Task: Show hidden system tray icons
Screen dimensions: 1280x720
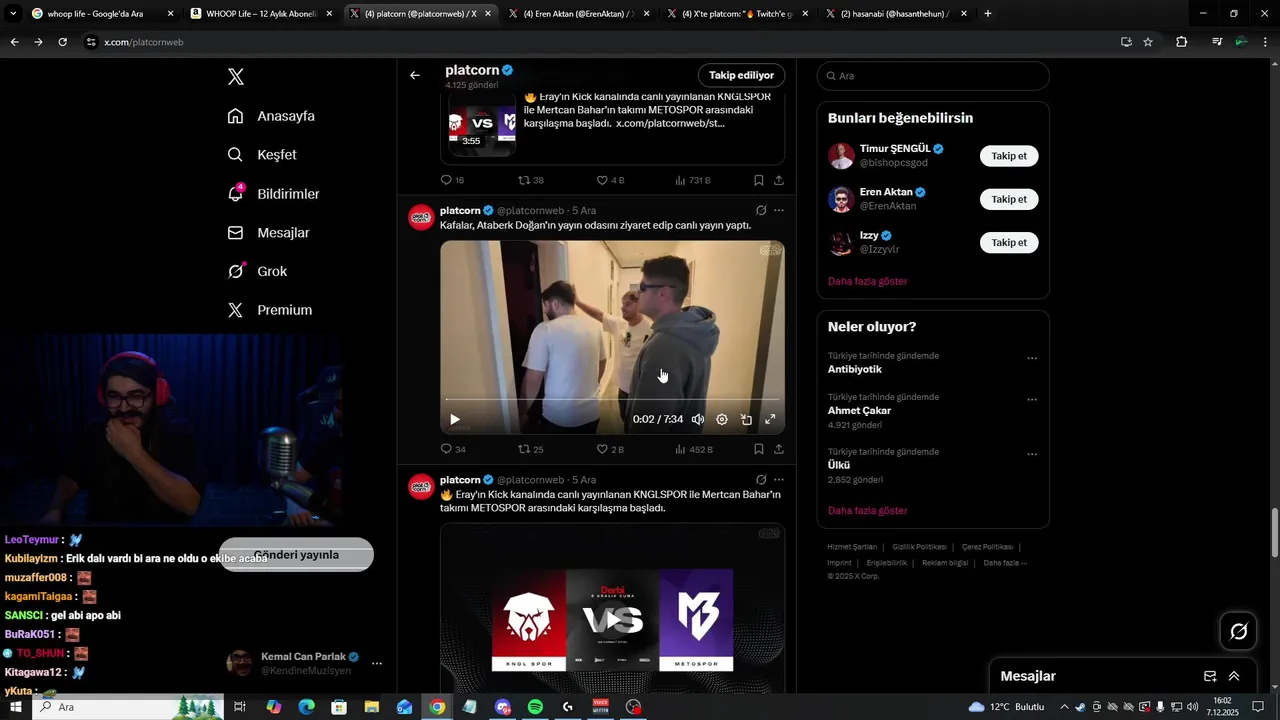Action: pos(1064,707)
